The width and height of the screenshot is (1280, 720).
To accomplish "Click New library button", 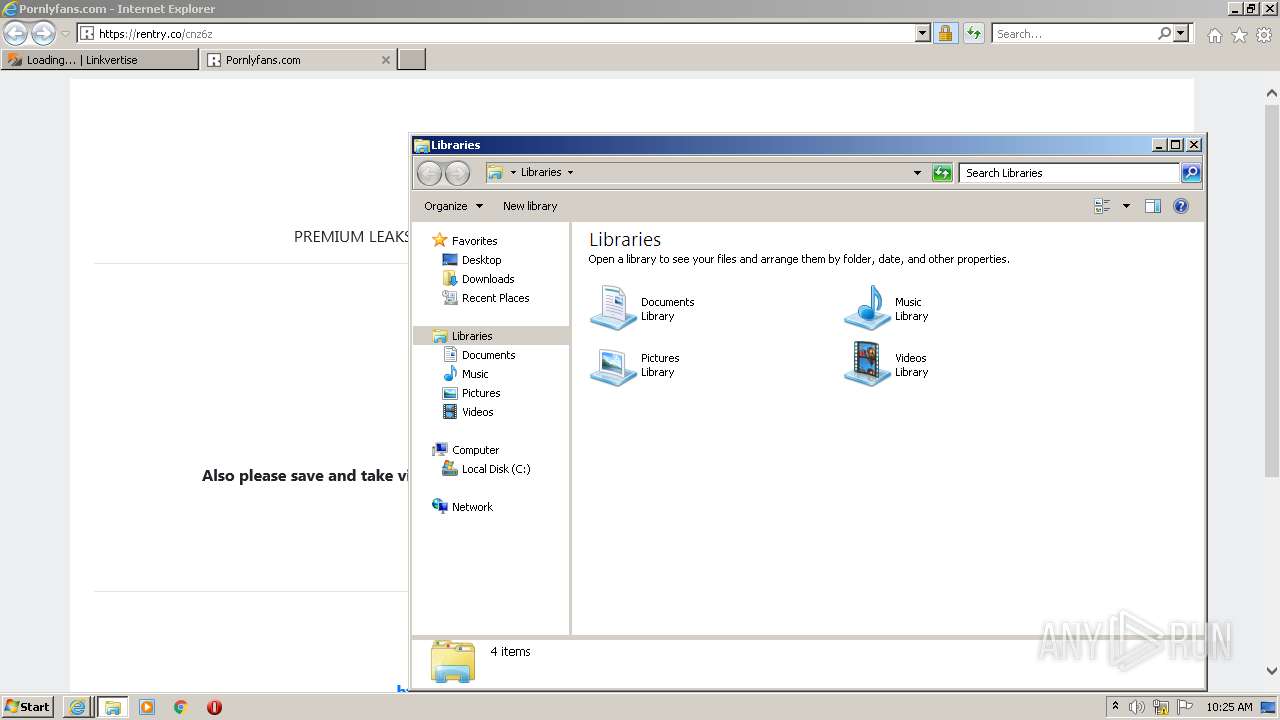I will point(530,206).
